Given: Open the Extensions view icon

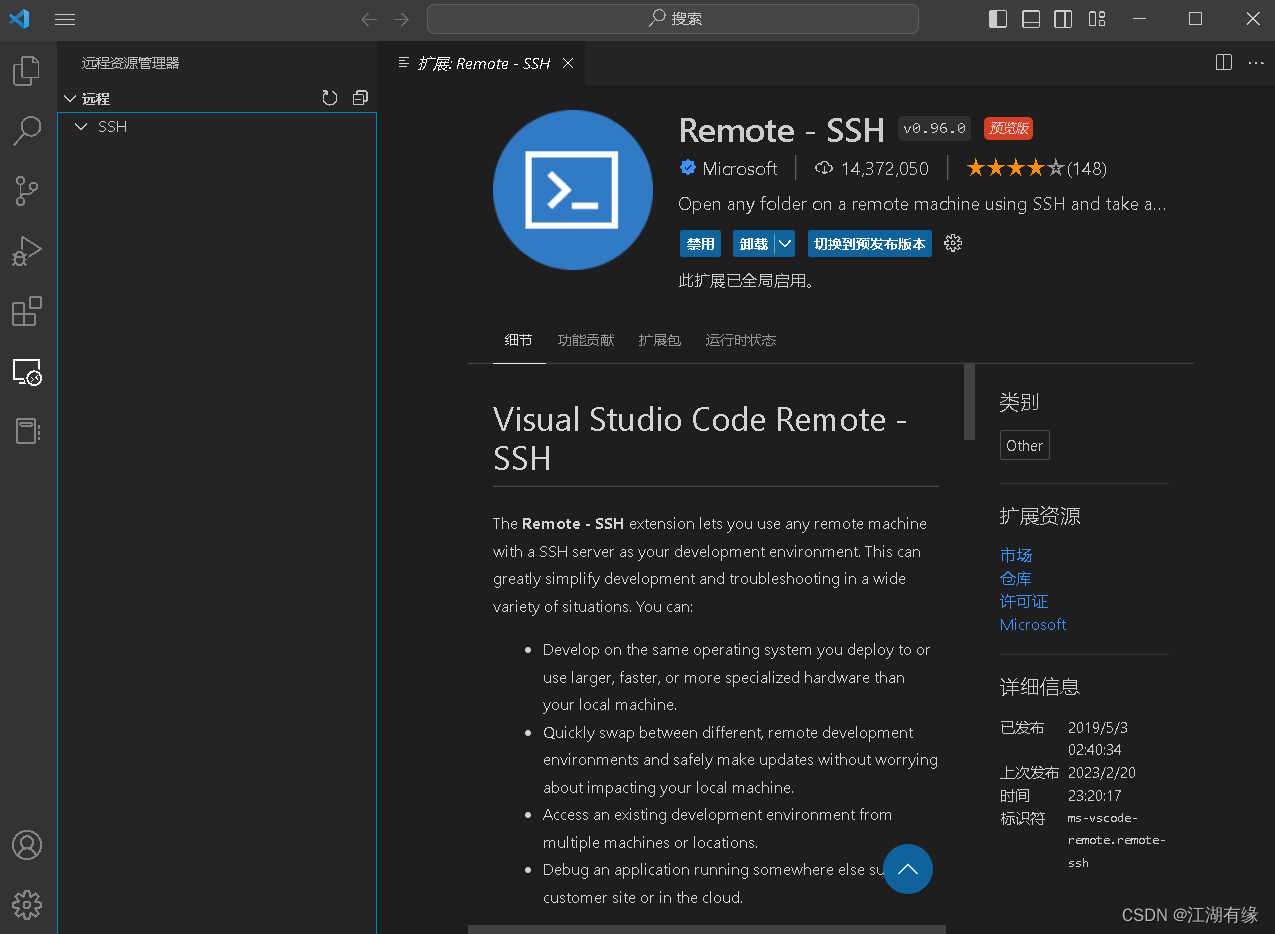Looking at the screenshot, I should click(x=27, y=312).
